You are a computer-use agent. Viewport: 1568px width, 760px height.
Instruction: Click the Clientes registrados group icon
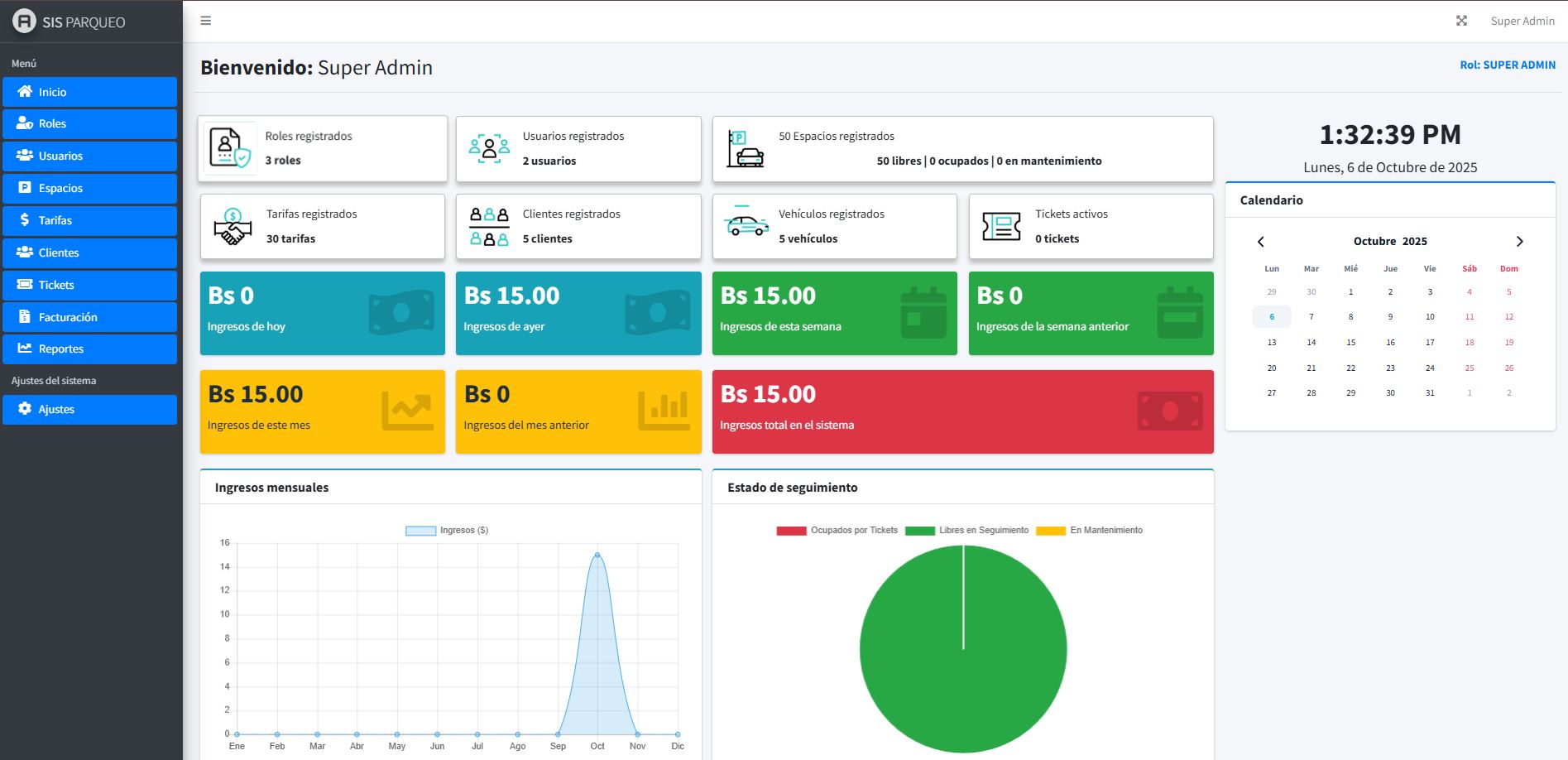tap(489, 226)
